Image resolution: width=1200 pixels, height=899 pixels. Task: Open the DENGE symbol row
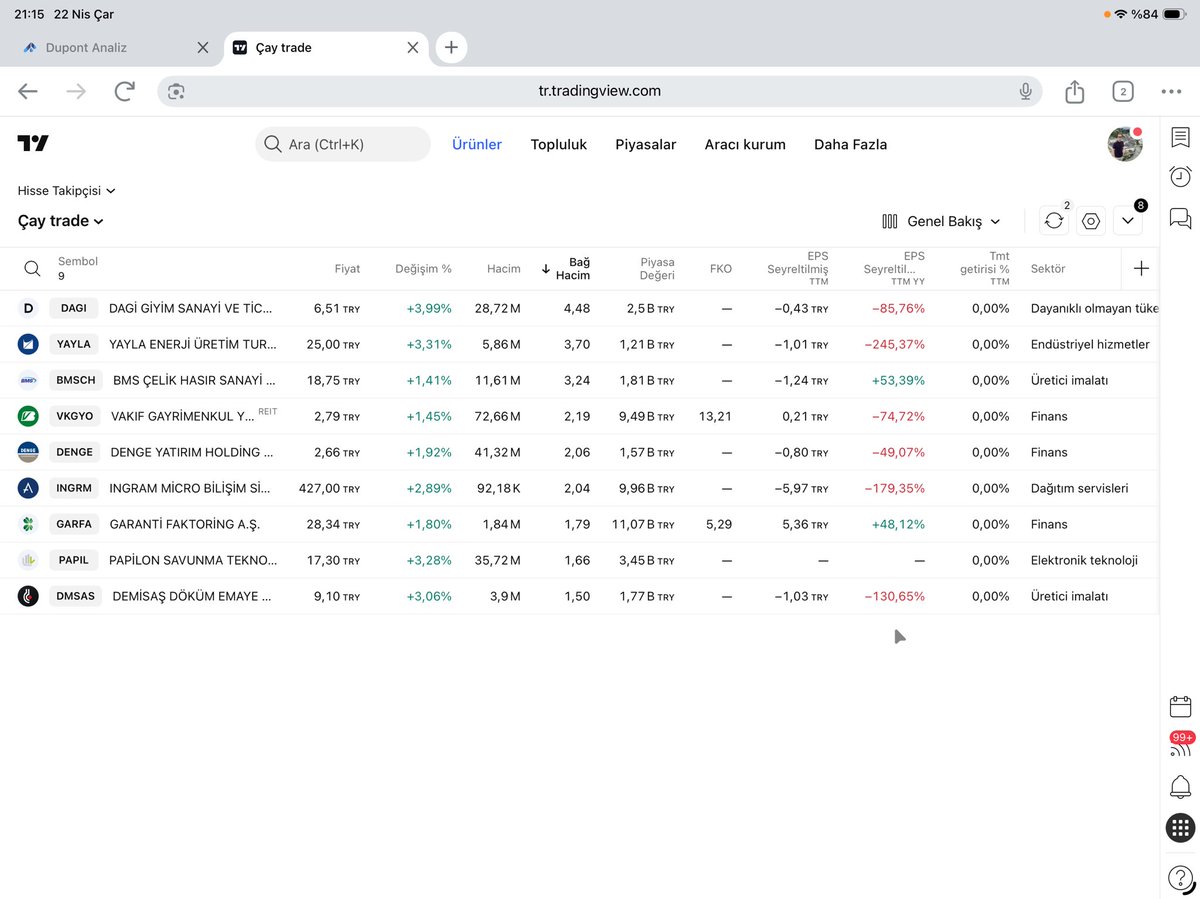[x=580, y=452]
